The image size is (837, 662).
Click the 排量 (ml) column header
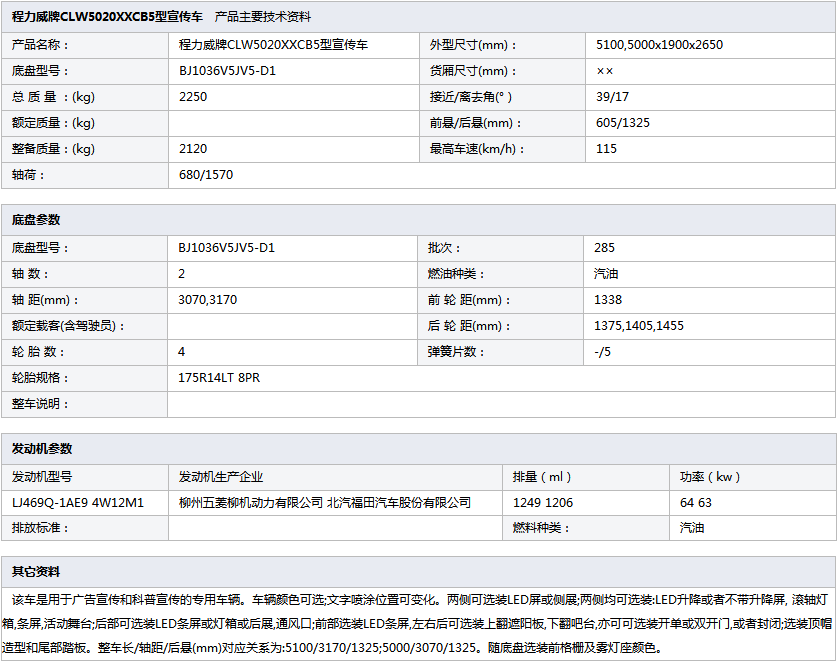pyautogui.click(x=542, y=477)
